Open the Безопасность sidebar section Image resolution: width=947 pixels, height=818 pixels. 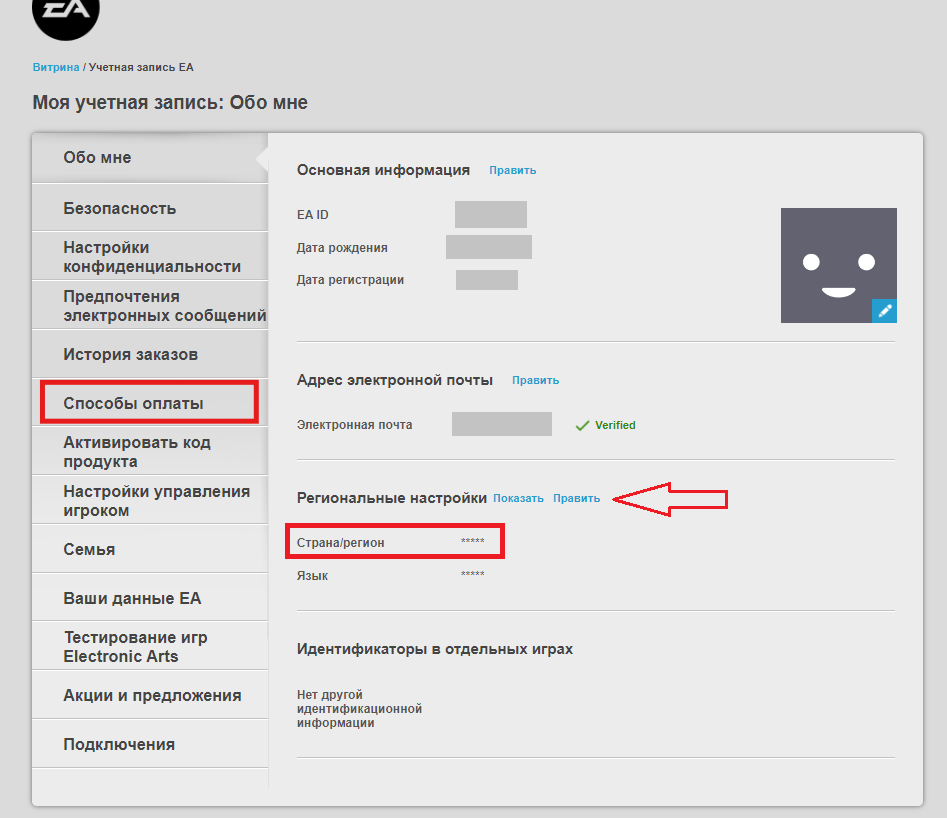click(119, 208)
